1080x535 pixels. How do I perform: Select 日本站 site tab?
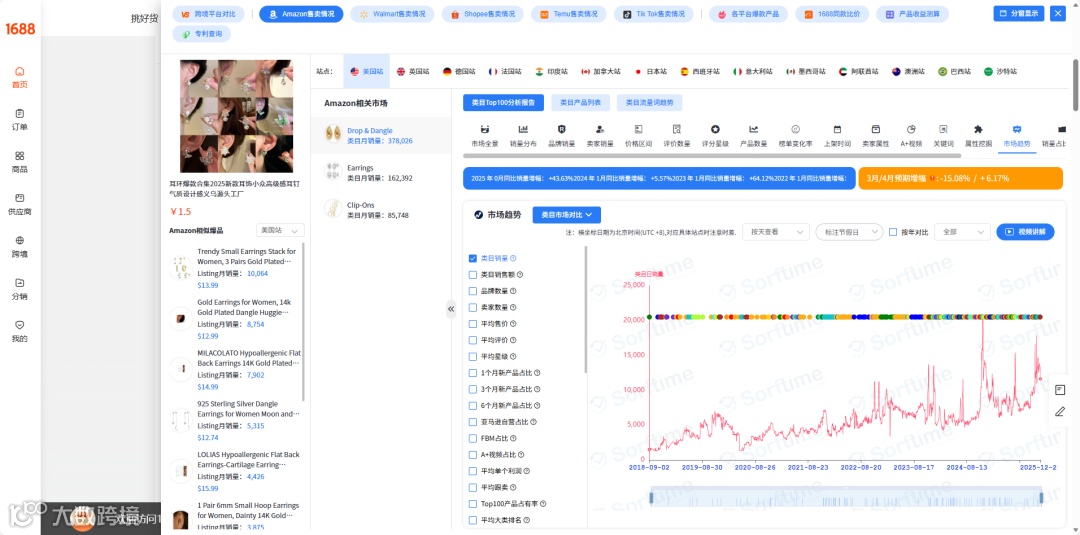click(650, 71)
